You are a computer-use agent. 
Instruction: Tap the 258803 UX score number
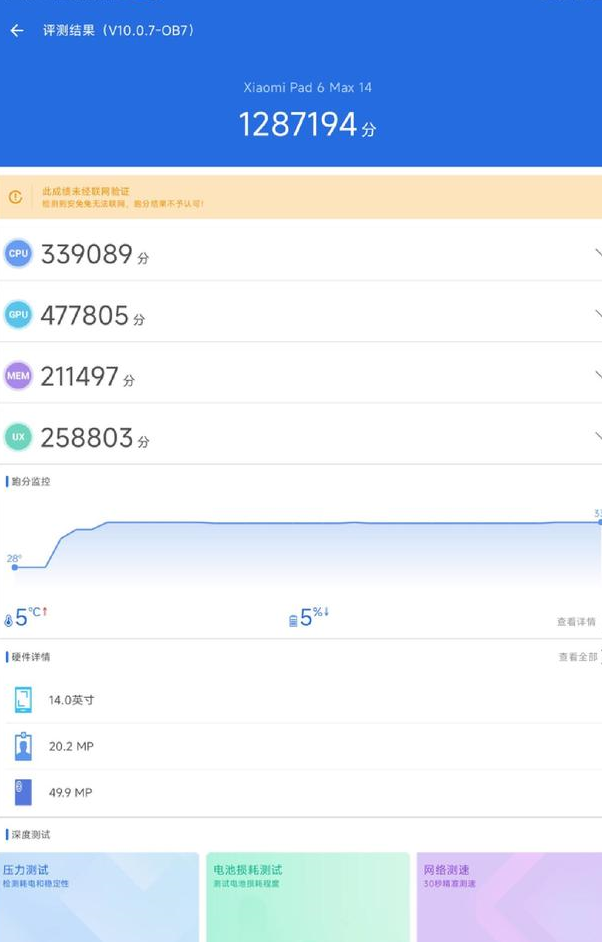[x=87, y=437]
